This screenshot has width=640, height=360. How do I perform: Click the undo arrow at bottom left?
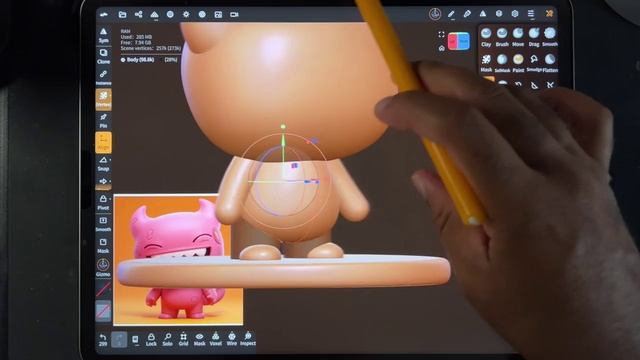click(x=103, y=339)
